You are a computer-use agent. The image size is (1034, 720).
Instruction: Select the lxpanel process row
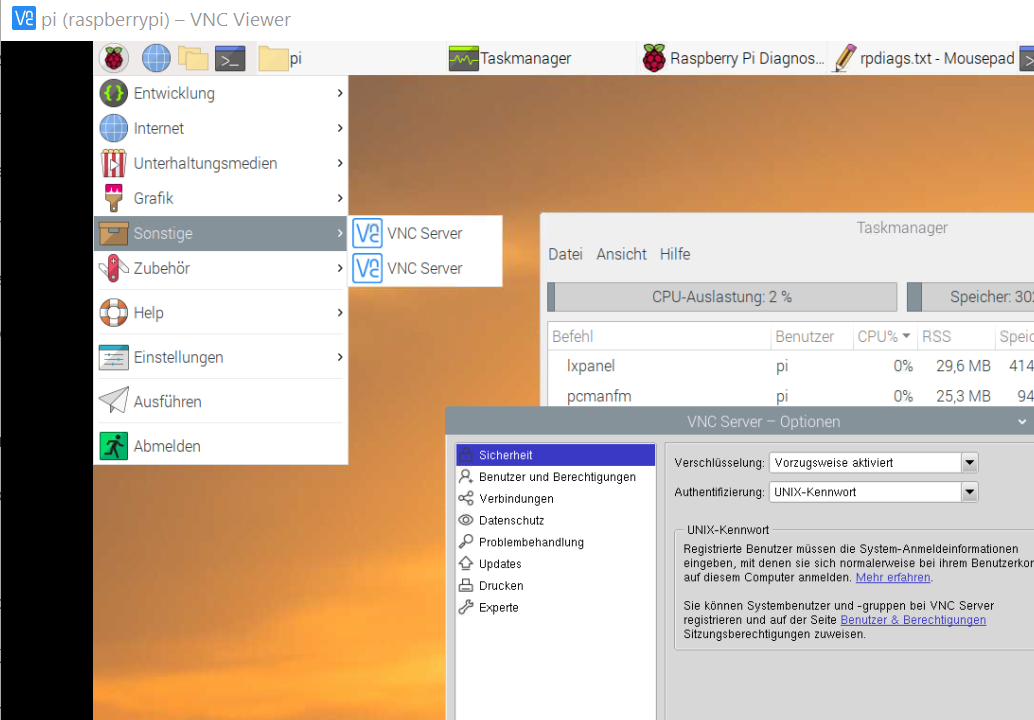tap(791, 366)
